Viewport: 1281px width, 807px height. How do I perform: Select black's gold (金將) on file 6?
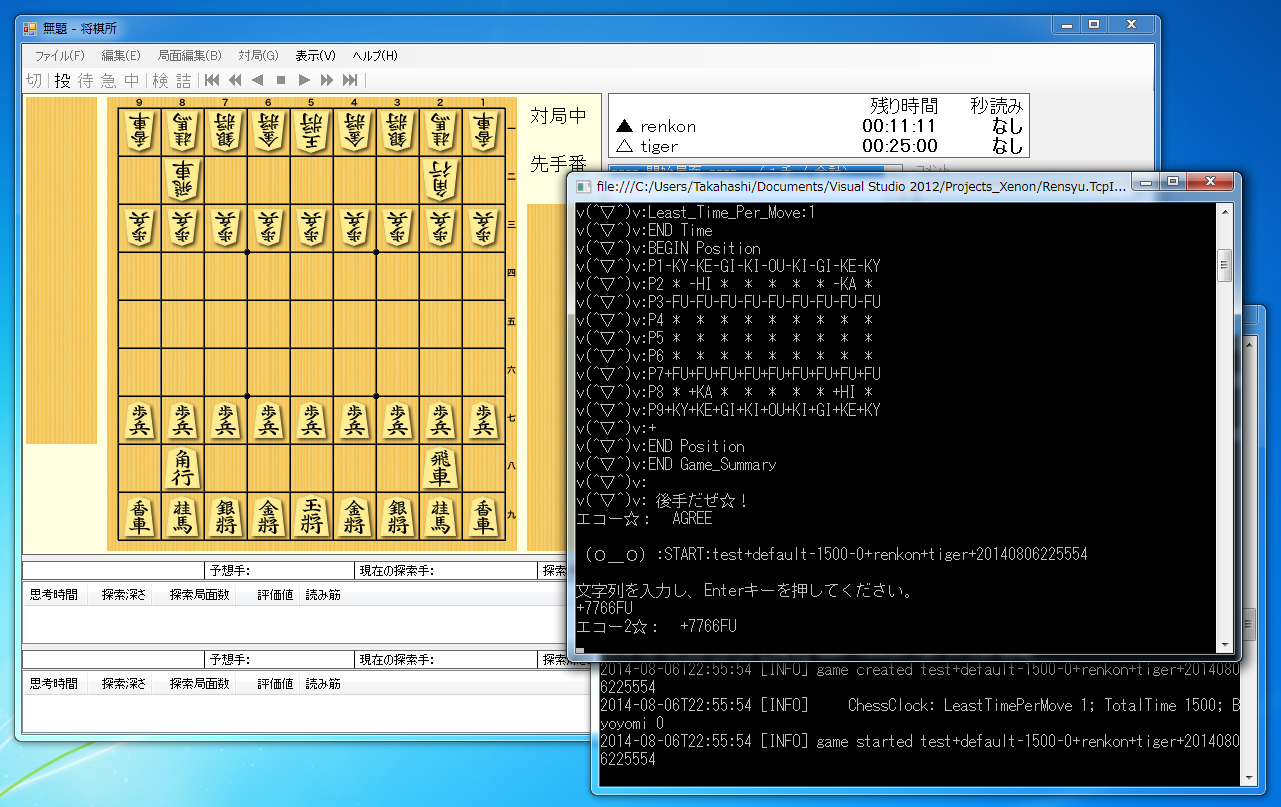tap(269, 517)
